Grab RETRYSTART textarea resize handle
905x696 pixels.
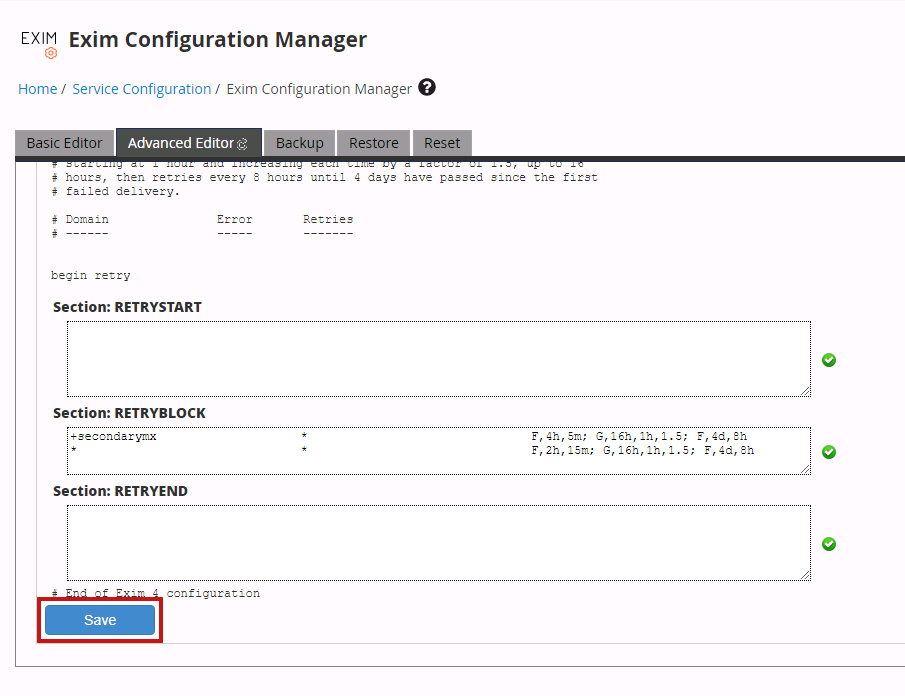pyautogui.click(x=805, y=391)
